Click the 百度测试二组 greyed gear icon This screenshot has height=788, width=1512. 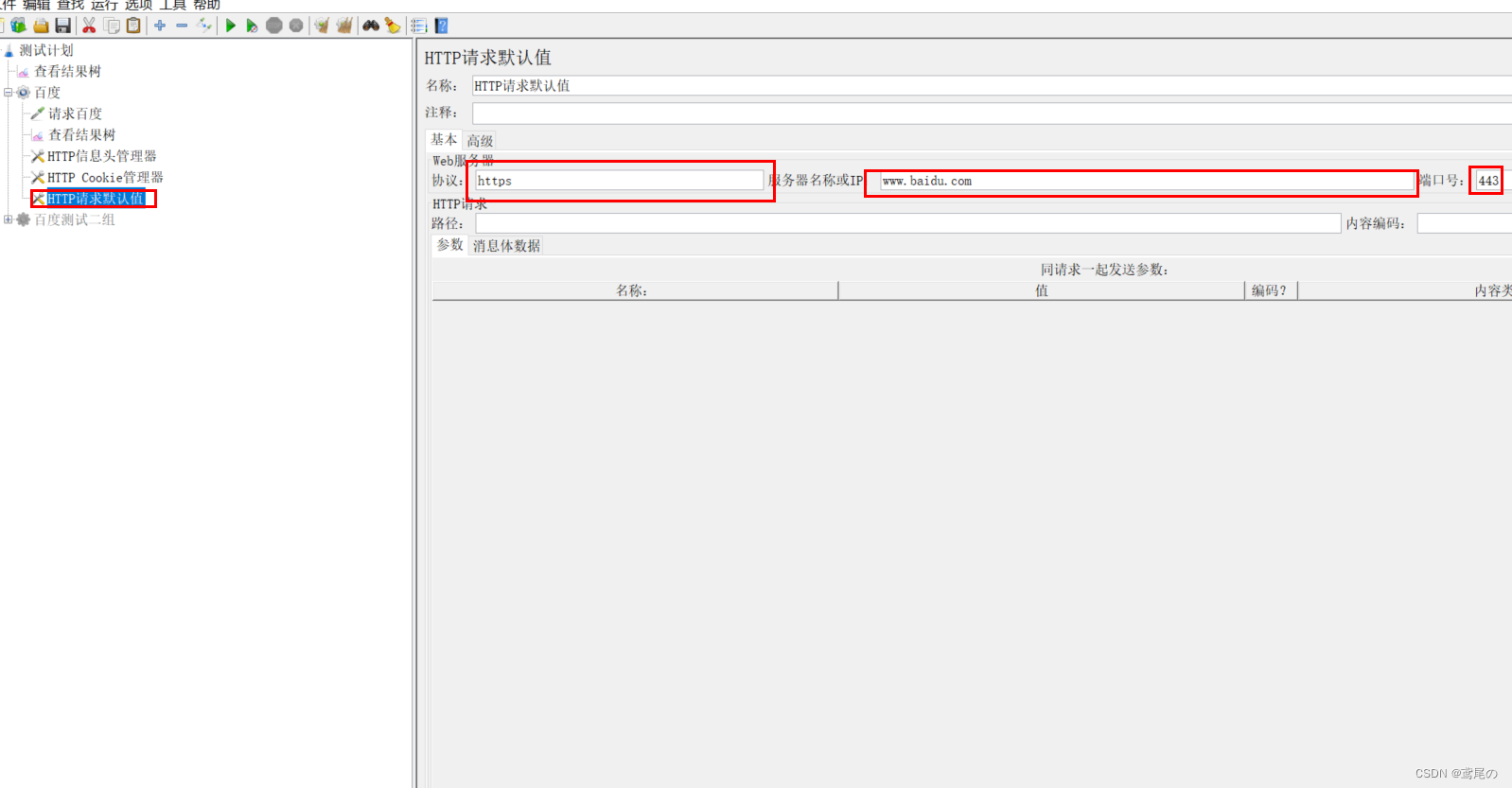tap(24, 219)
